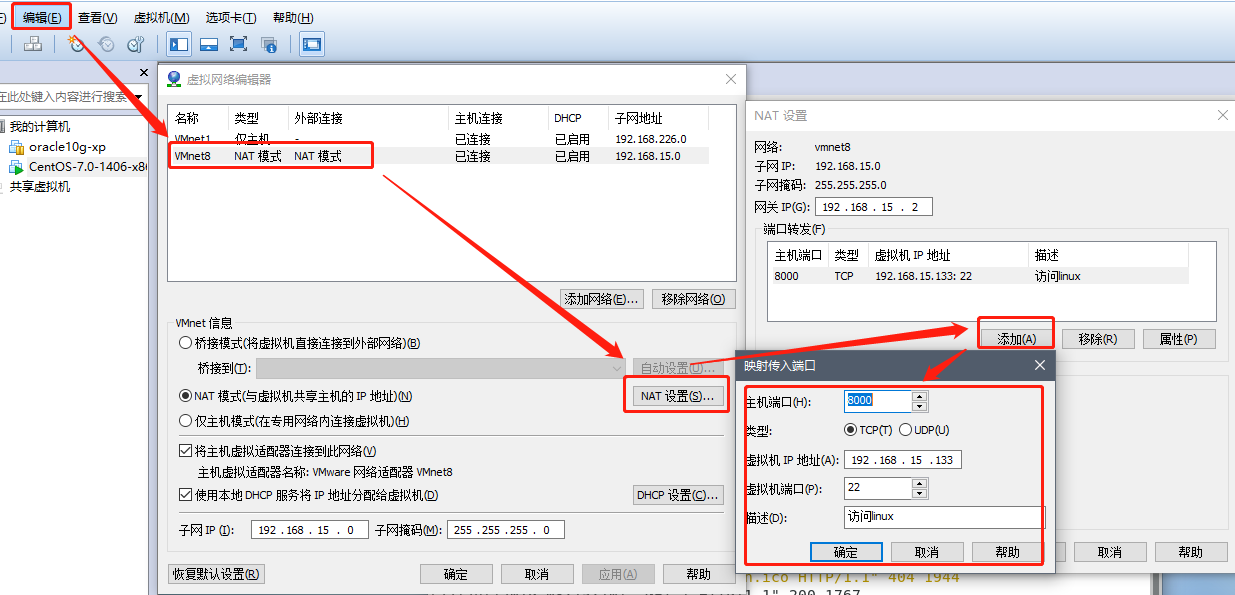Toggle the library sidebar view icon
Screen dimensions: 1235x595
[x=179, y=44]
